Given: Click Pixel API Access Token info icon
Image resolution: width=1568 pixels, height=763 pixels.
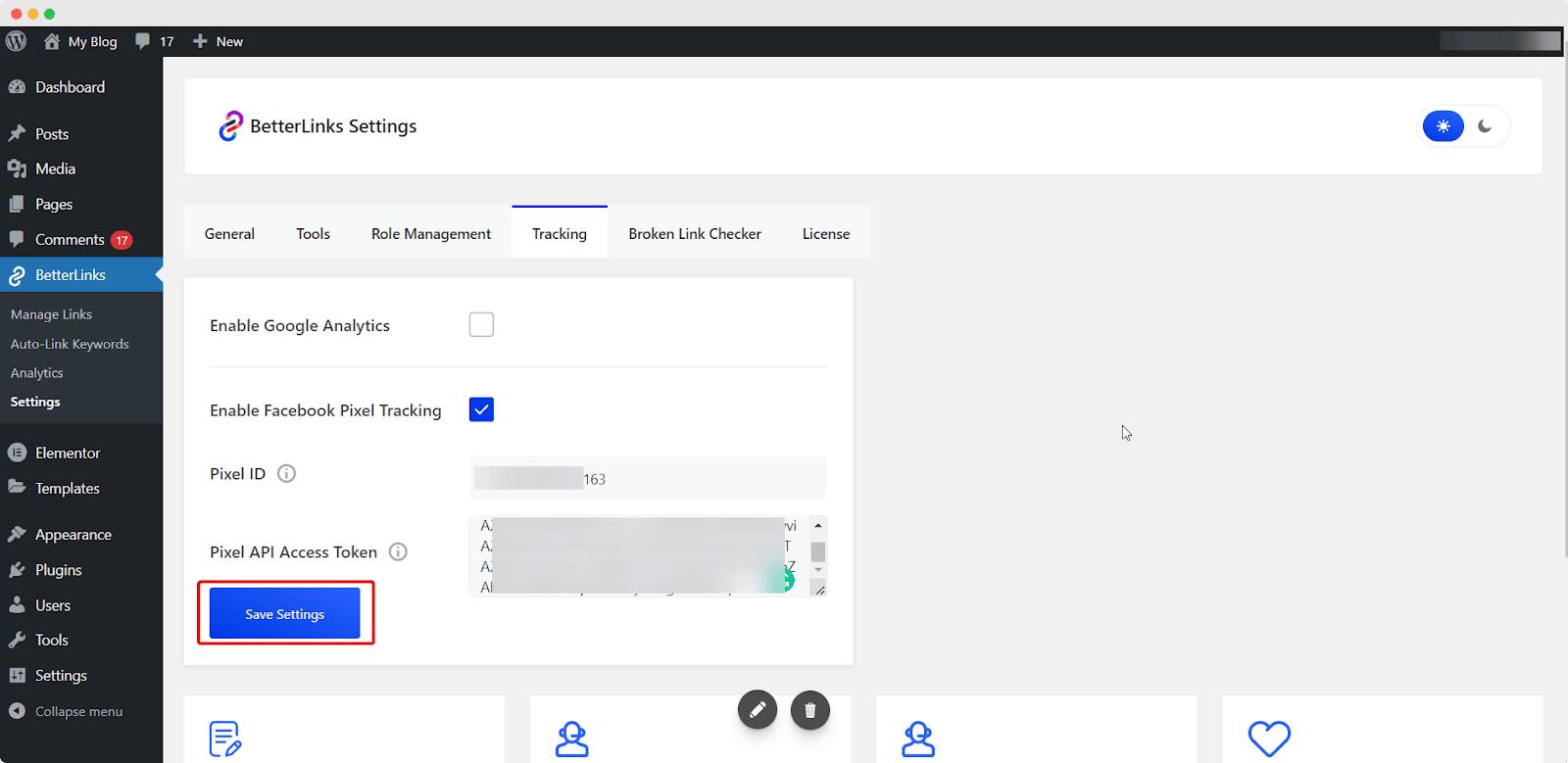Looking at the screenshot, I should 398,552.
